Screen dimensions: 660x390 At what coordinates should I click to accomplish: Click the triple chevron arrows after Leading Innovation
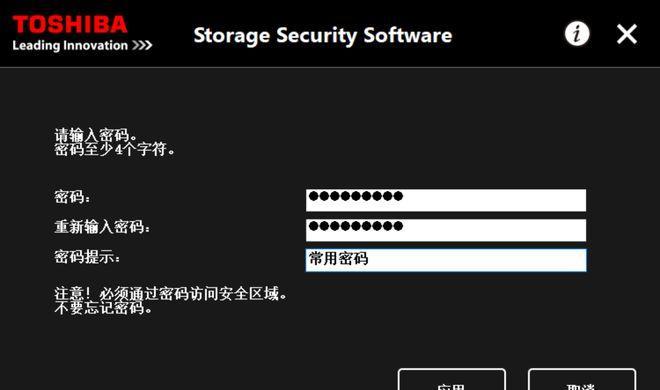142,45
